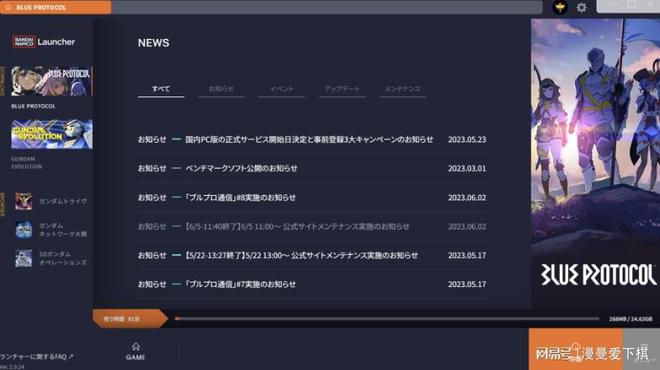Switch to the アップデート news tab
Image resolution: width=660 pixels, height=370 pixels.
tap(342, 89)
